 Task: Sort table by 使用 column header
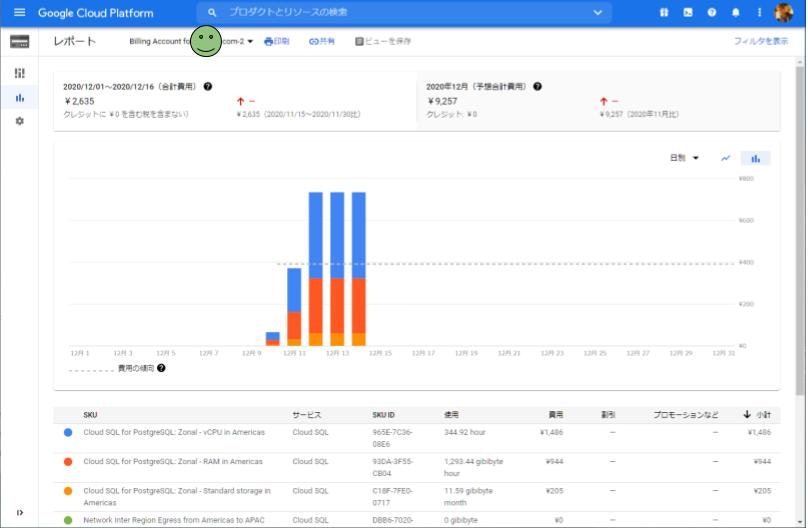pos(451,415)
